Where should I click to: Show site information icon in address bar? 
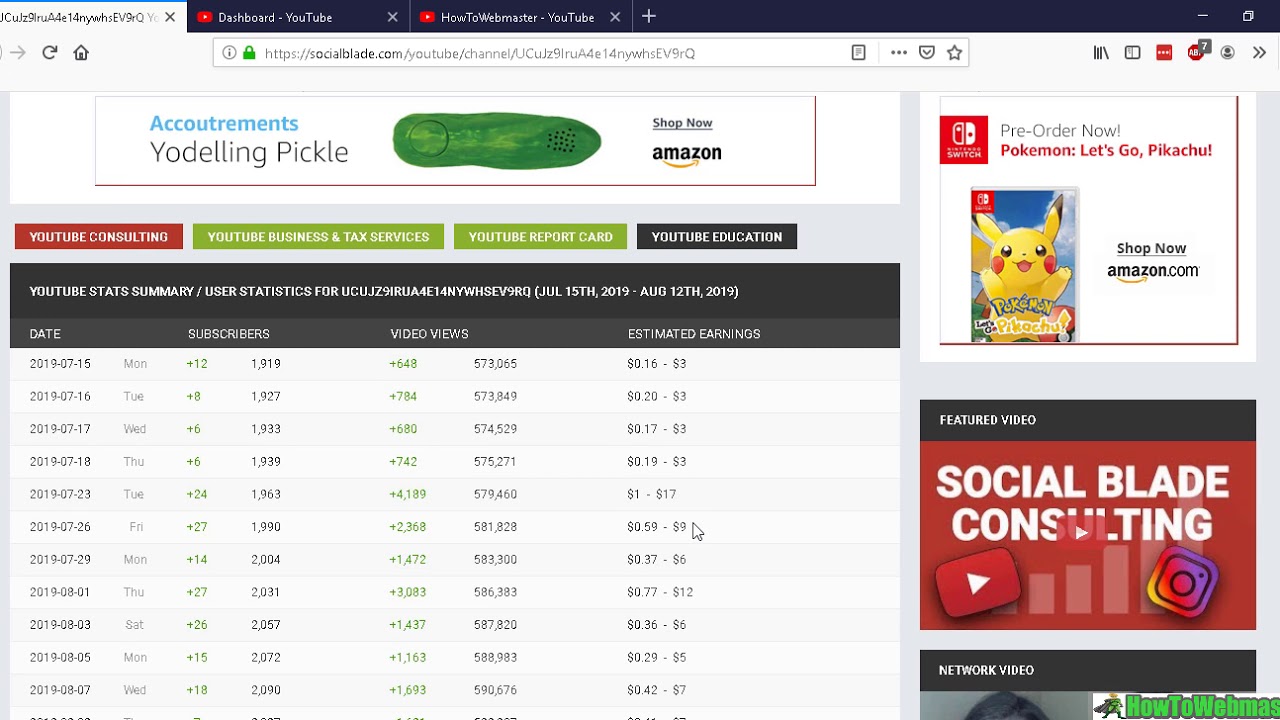click(x=229, y=53)
